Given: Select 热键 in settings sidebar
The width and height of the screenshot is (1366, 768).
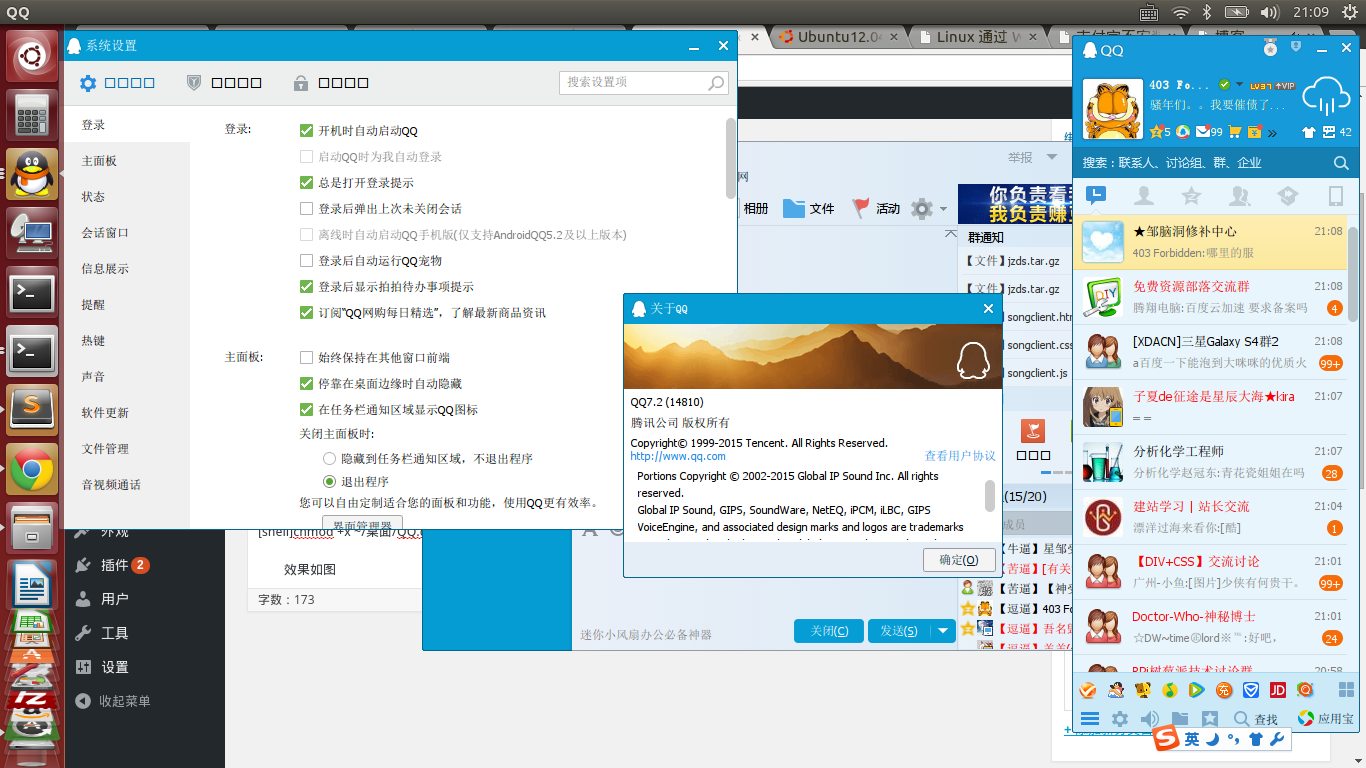Looking at the screenshot, I should coord(94,341).
